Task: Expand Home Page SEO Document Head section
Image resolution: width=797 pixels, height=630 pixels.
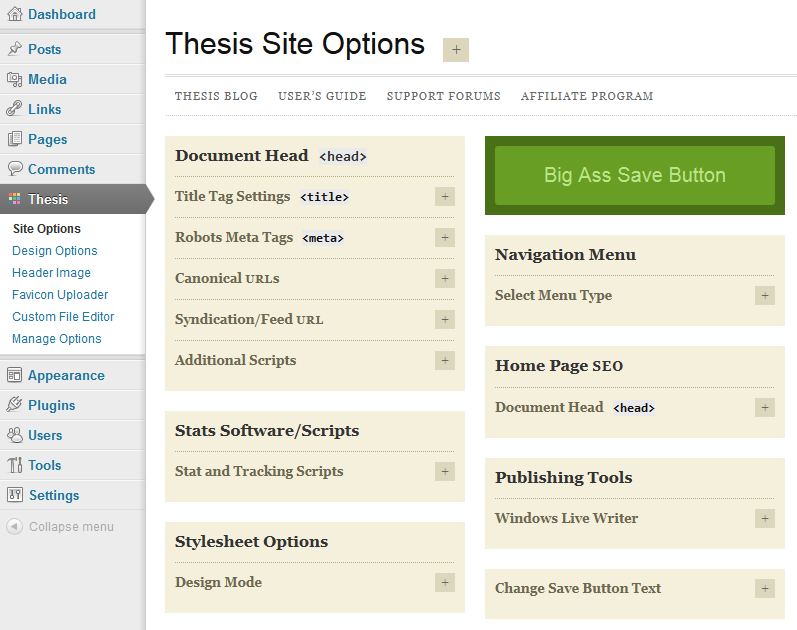Action: pyautogui.click(x=765, y=407)
